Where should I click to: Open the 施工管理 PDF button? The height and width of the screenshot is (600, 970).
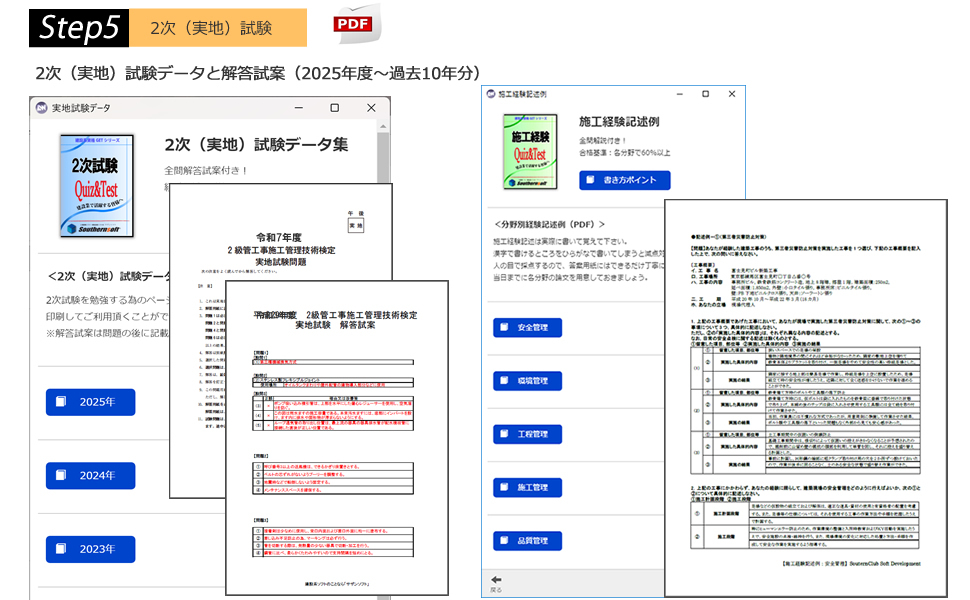point(527,487)
